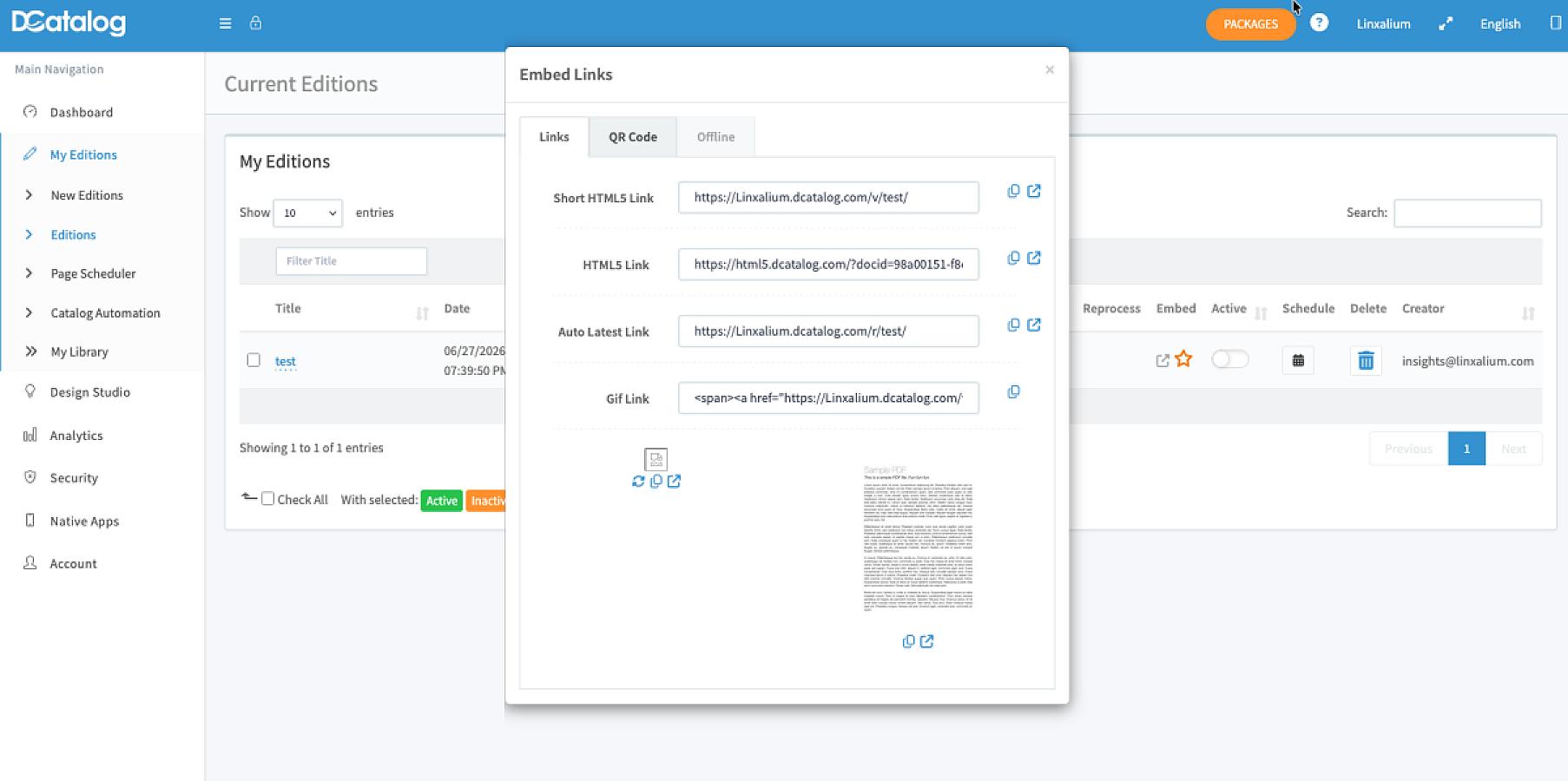Screen dimensions: 1568x781
Task: Click the DCatalog logo
Action: [69, 23]
